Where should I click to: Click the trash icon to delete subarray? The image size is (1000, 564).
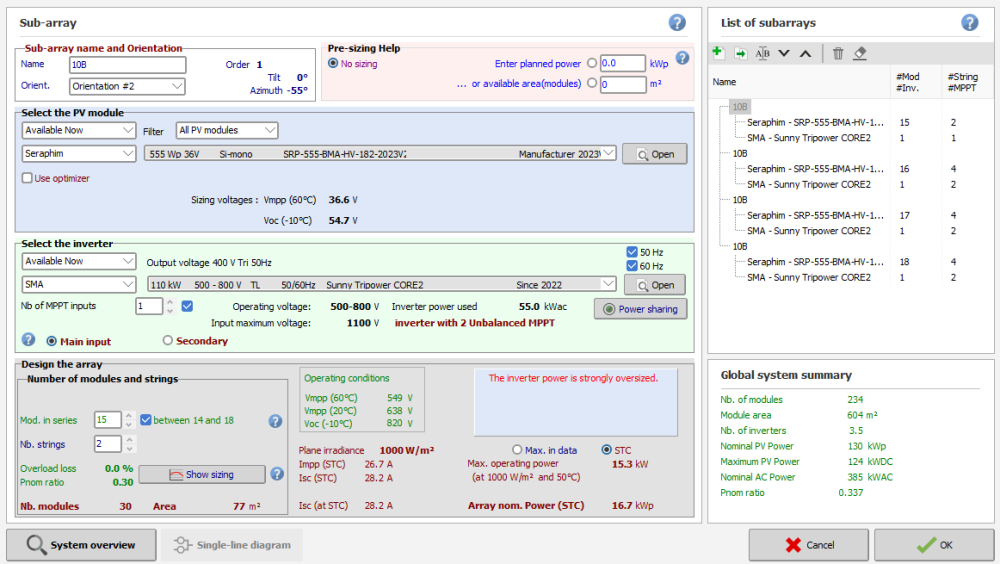point(838,53)
